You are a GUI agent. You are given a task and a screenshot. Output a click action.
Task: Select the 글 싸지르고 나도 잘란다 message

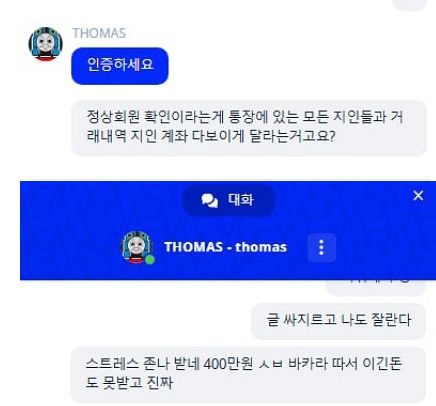coord(338,321)
